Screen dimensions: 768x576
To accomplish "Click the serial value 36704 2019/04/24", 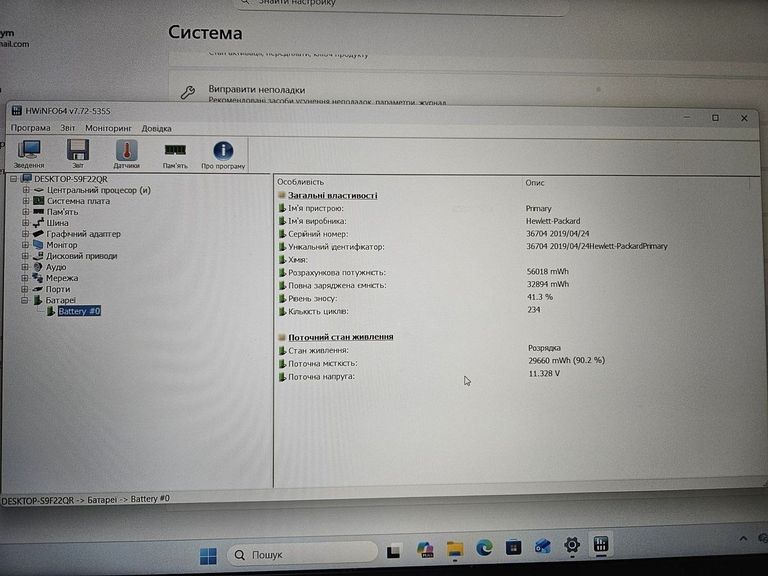I will tap(557, 234).
